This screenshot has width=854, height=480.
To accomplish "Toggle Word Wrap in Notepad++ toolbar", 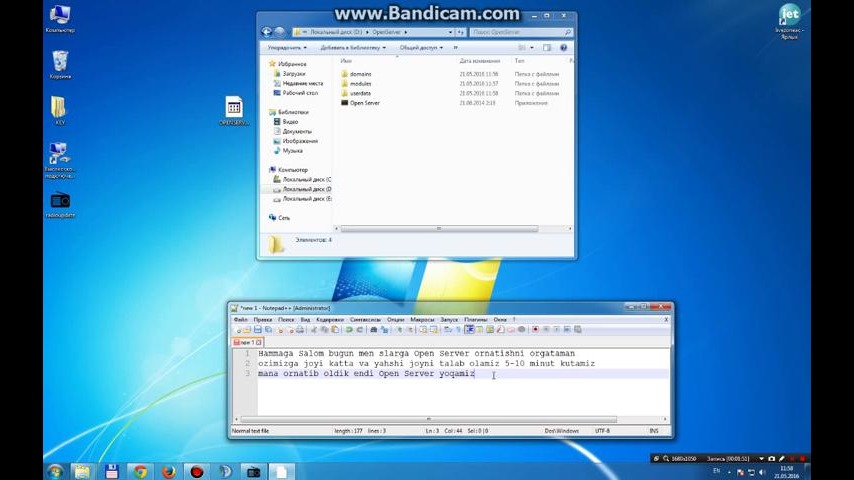I will click(447, 330).
